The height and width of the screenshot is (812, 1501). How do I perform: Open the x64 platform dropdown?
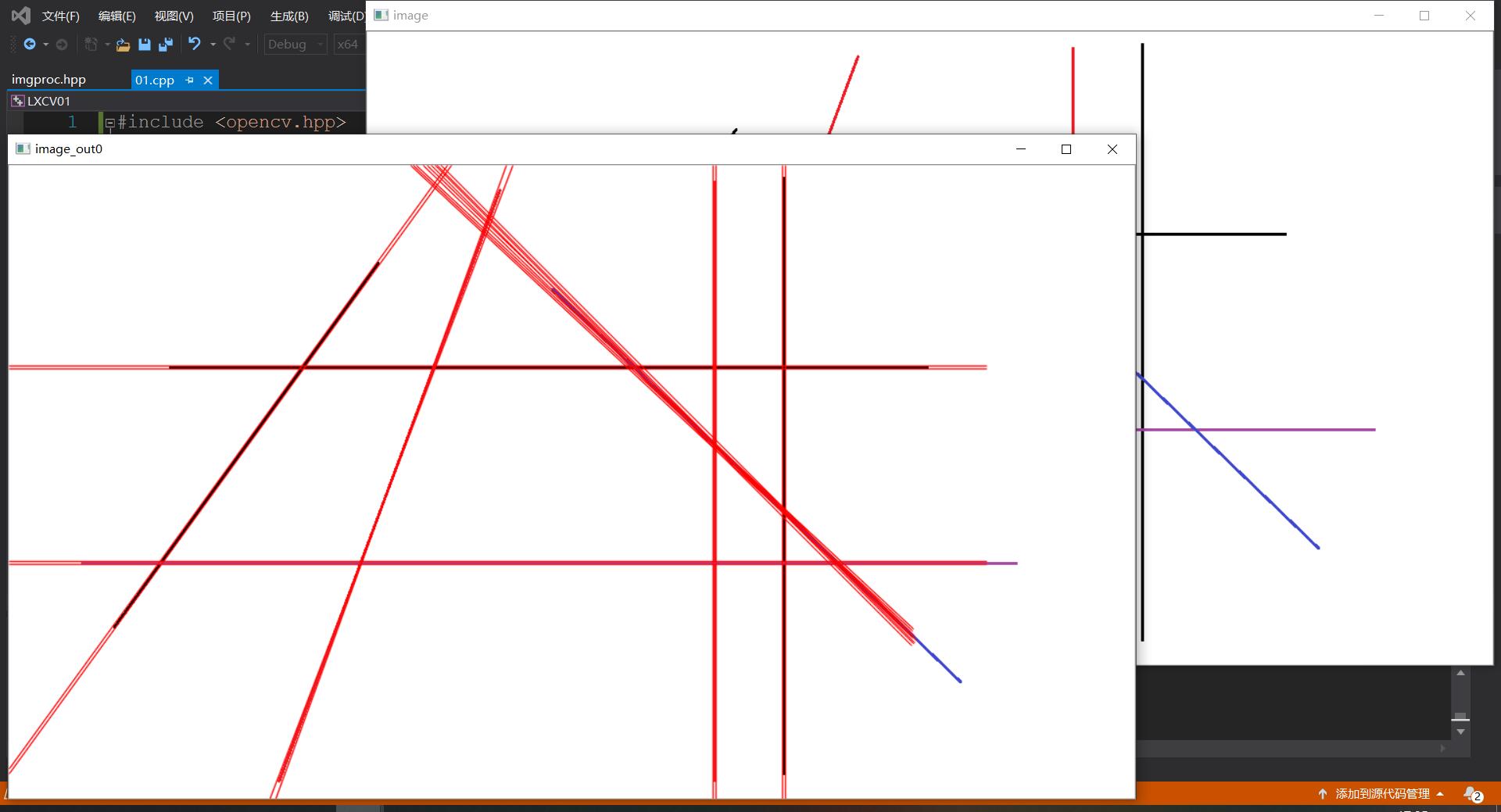[x=349, y=45]
